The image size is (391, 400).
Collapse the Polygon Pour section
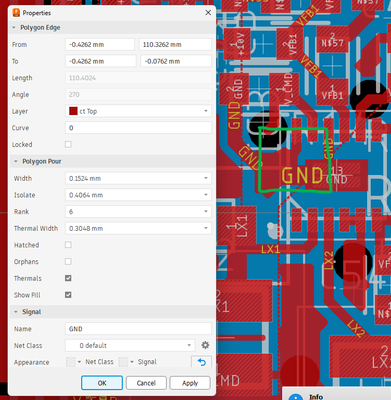pyautogui.click(x=16, y=161)
